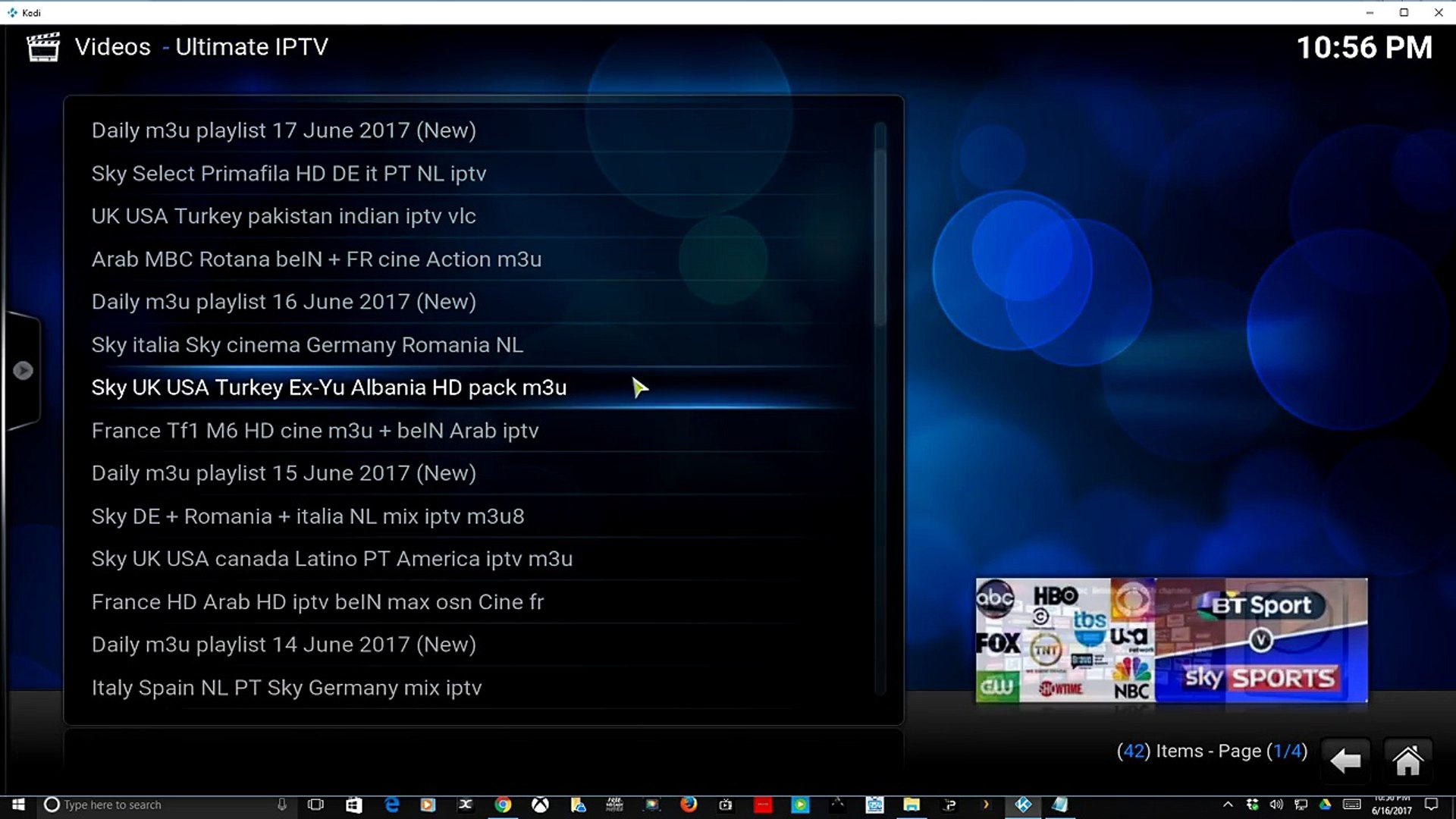The image size is (1456, 819).
Task: Open Sky UK USA Turkey Ex-Yu Albania playlist
Action: coord(328,388)
